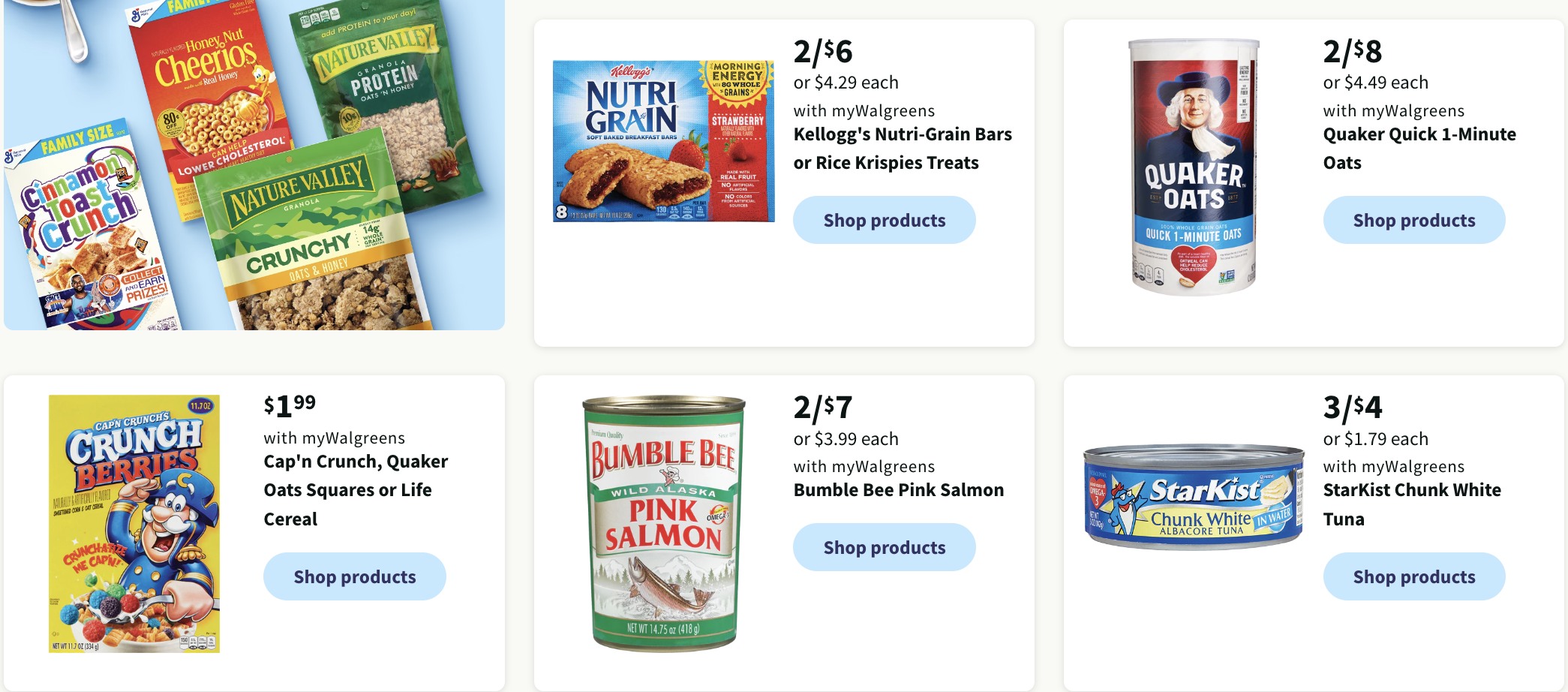Open the StarKist tuna can image
This screenshot has width=1568, height=692.
point(1194,496)
